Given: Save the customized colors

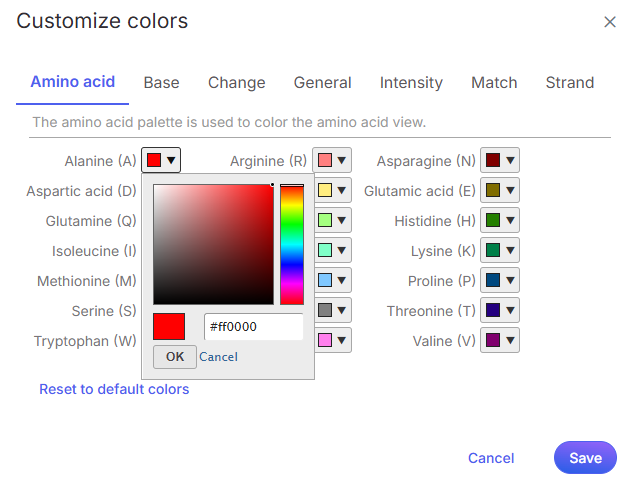Looking at the screenshot, I should click(x=585, y=458).
